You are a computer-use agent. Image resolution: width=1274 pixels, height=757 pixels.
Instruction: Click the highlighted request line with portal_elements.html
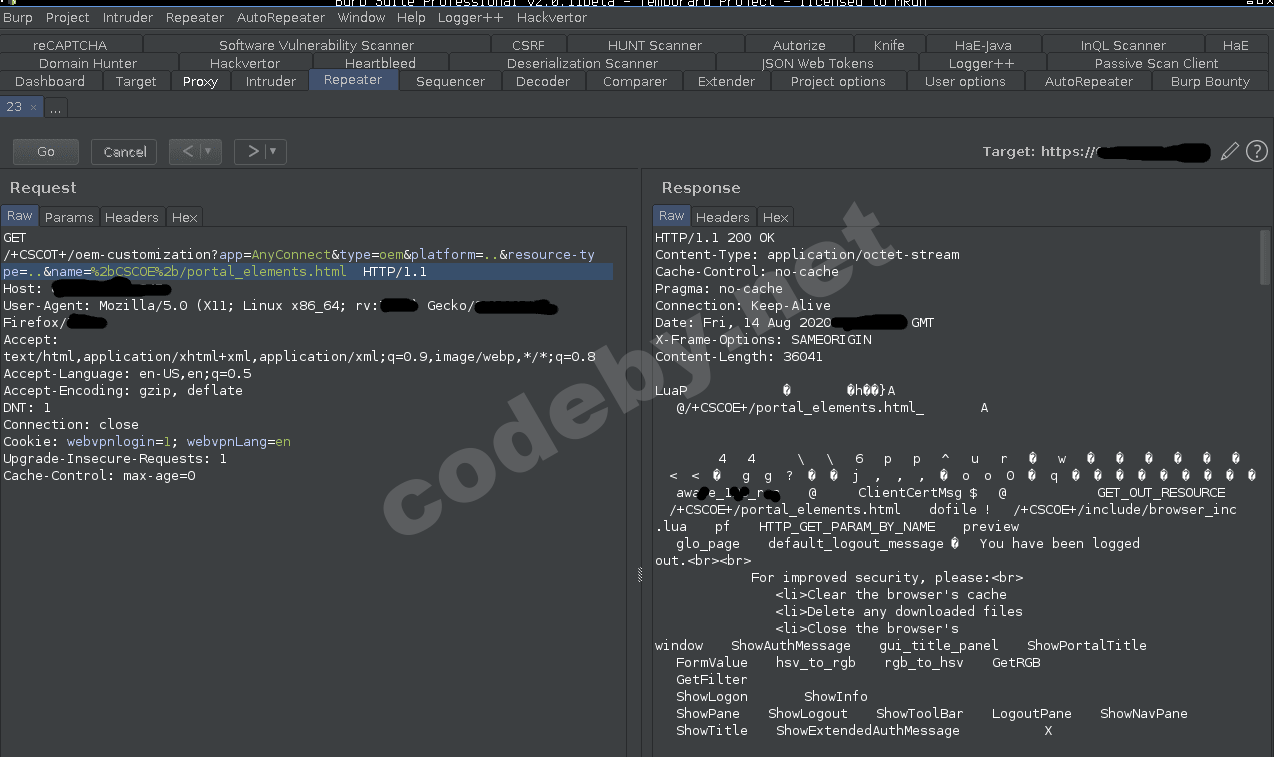pos(307,272)
